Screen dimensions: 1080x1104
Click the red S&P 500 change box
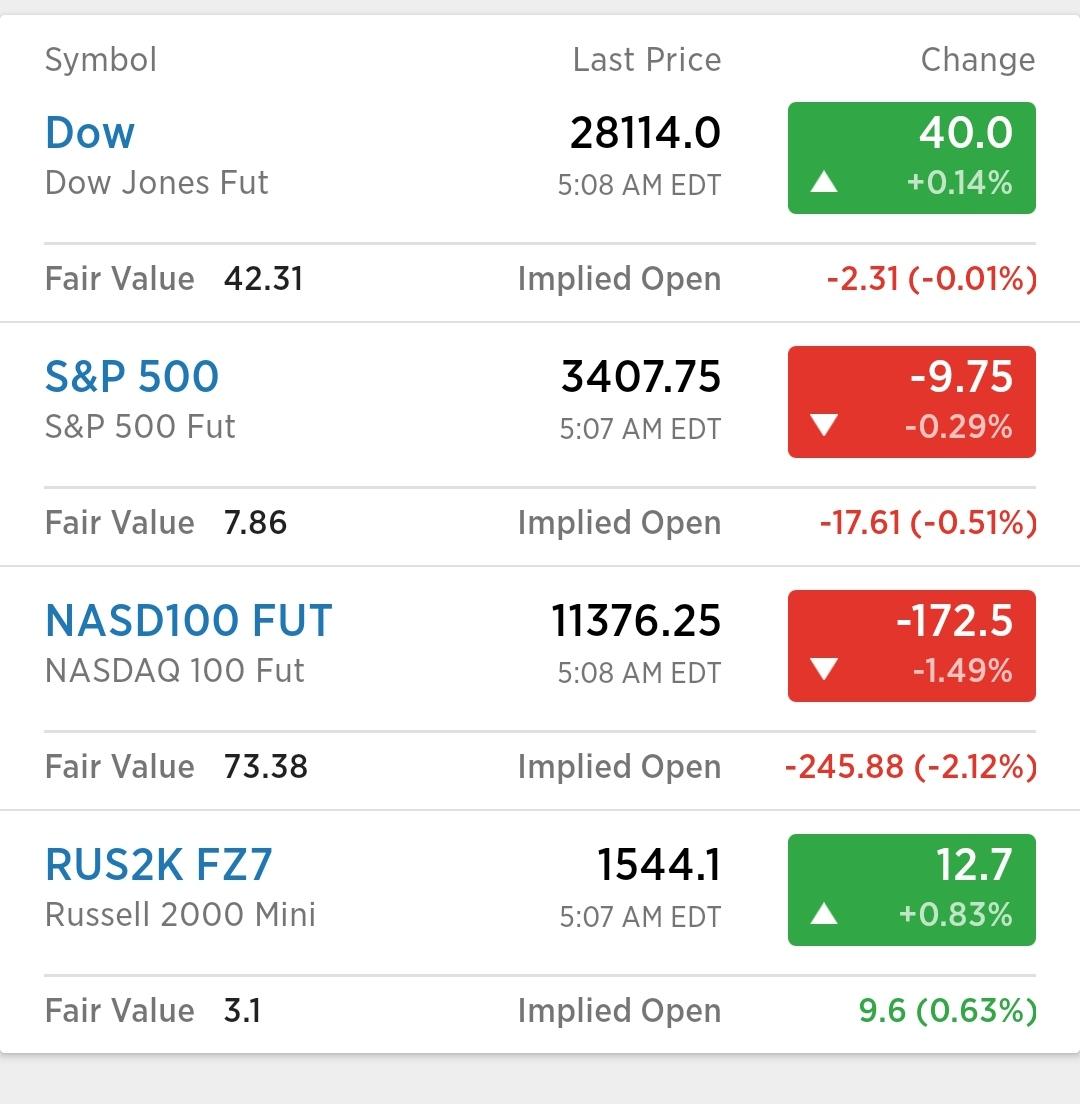point(911,401)
